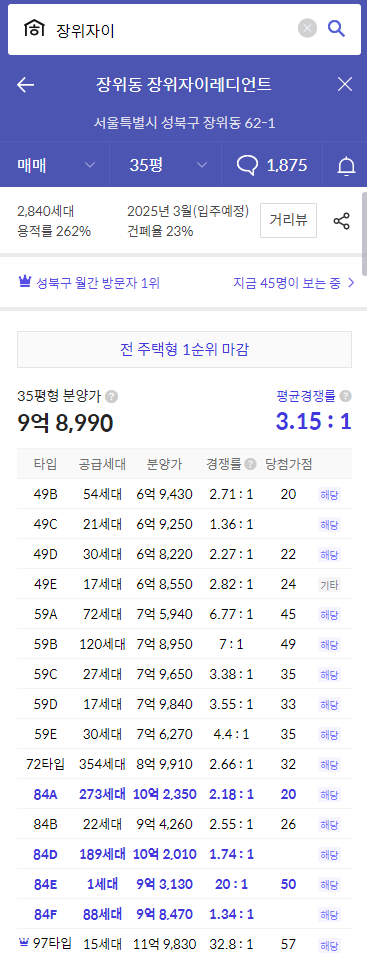367x956 pixels.
Task: Go back with the left arrow icon
Action: tap(26, 85)
